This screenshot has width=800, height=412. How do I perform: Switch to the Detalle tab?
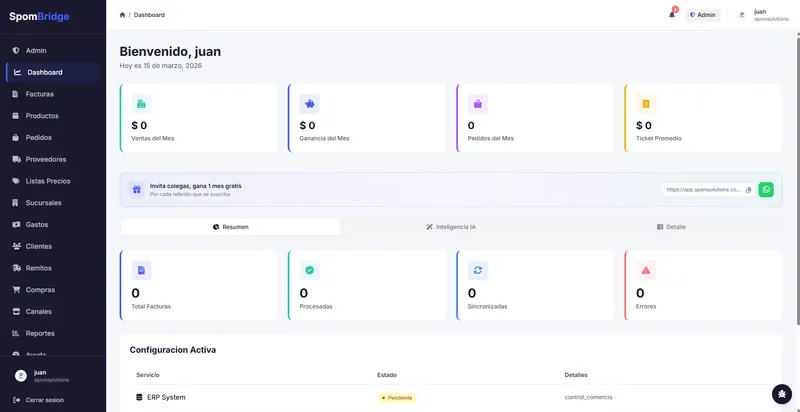coord(671,227)
